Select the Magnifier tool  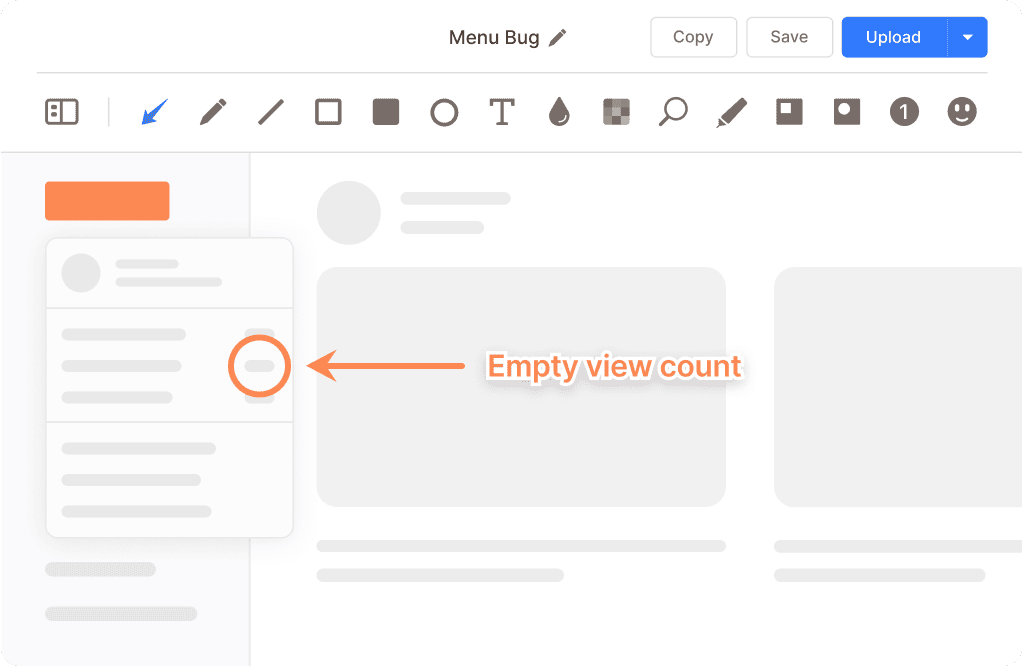click(x=673, y=112)
